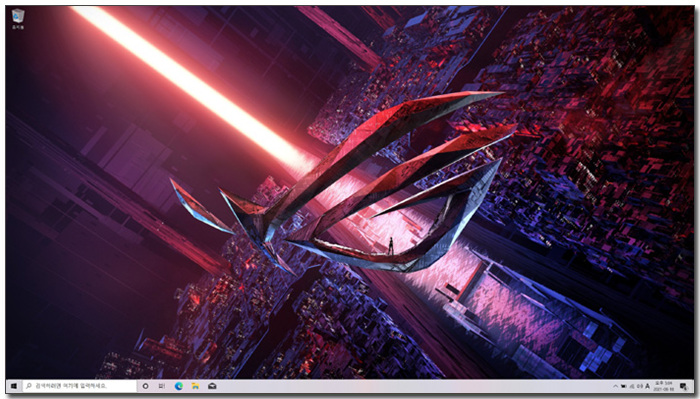This screenshot has height=399, width=700.
Task: Toggle the IME input mode indicator A
Action: pos(647,386)
